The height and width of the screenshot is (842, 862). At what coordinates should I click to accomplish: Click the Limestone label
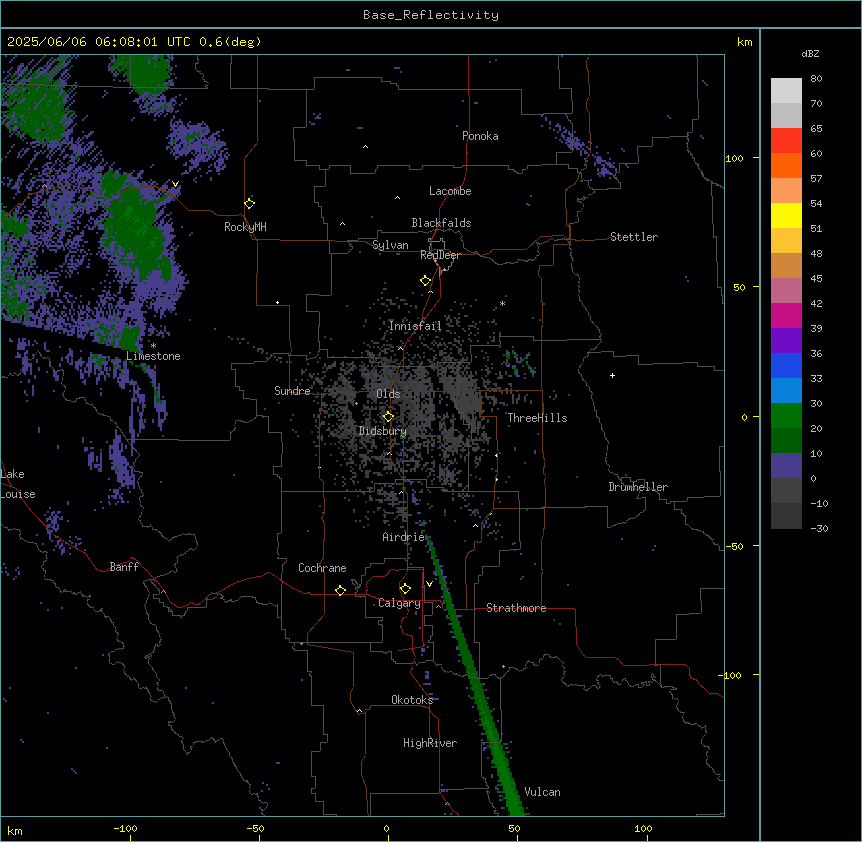153,356
